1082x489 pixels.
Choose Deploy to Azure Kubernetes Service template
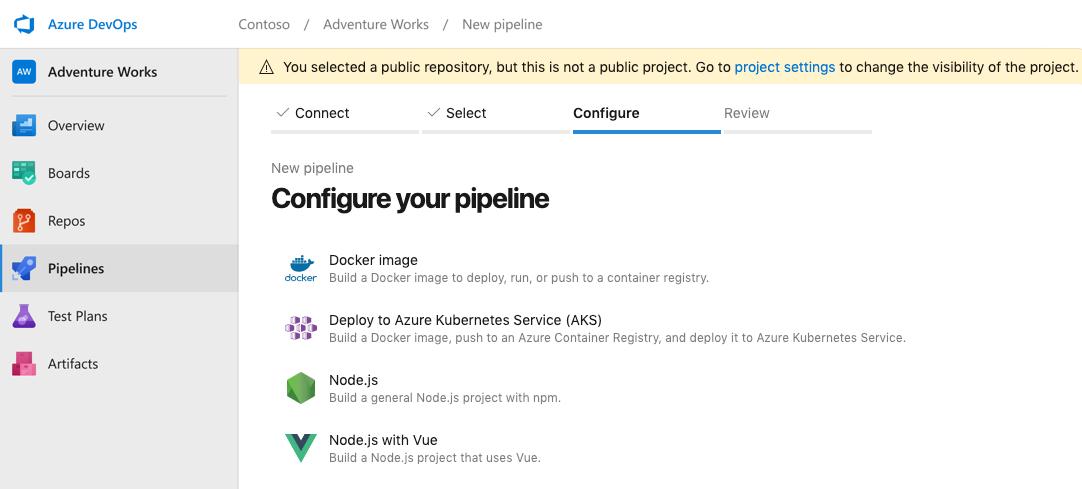[465, 320]
